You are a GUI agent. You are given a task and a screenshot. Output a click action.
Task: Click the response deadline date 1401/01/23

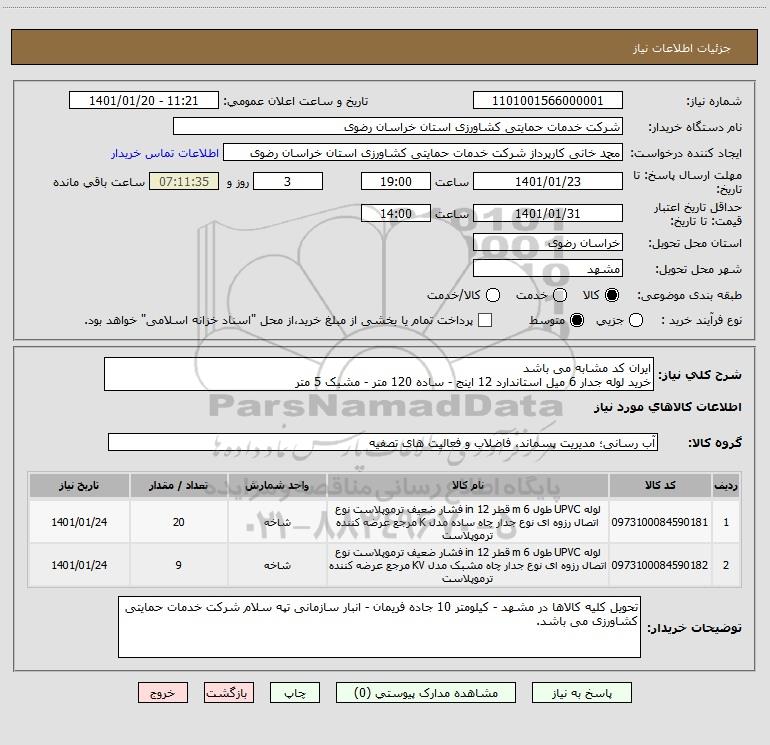coord(548,181)
